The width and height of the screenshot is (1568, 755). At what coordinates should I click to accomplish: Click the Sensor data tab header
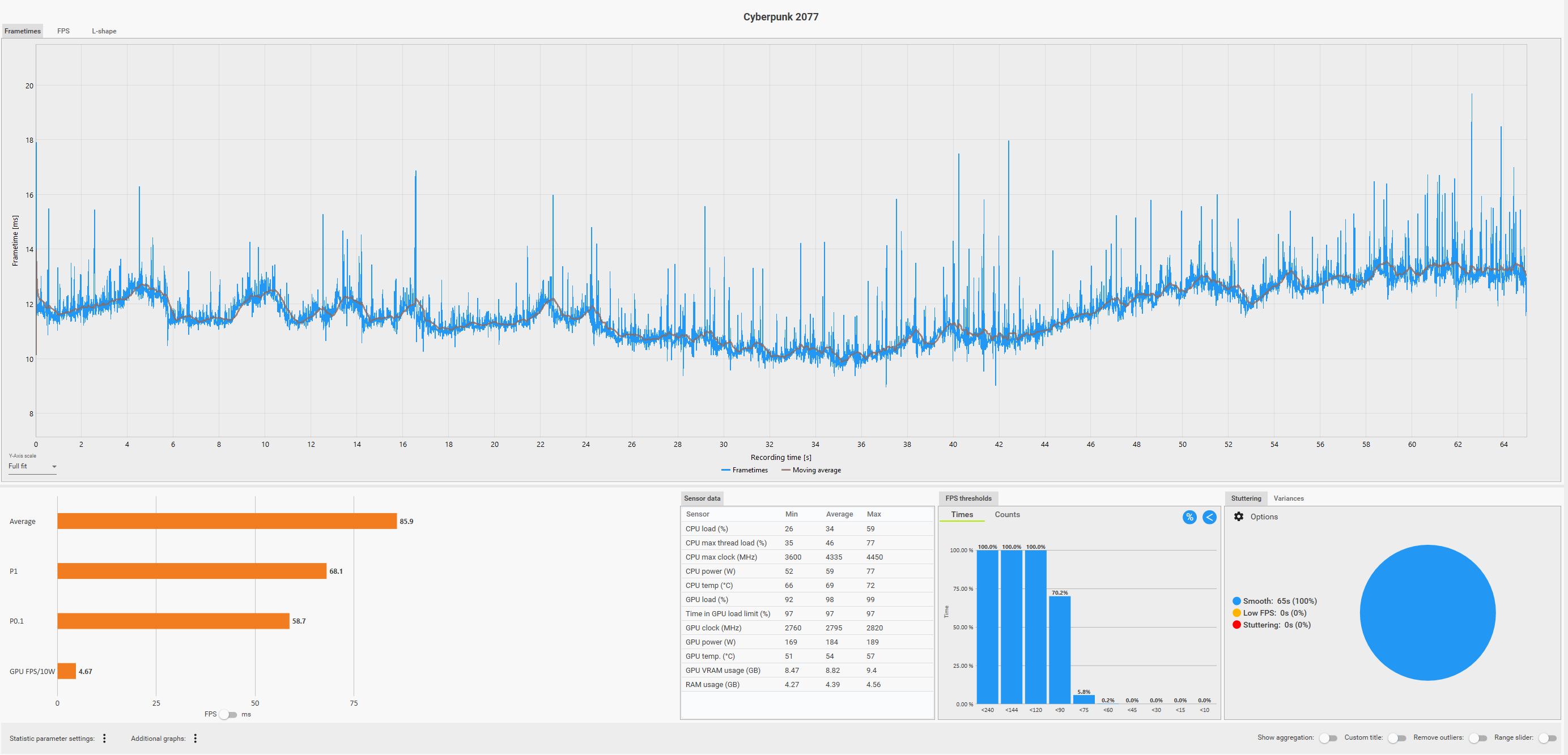702,498
